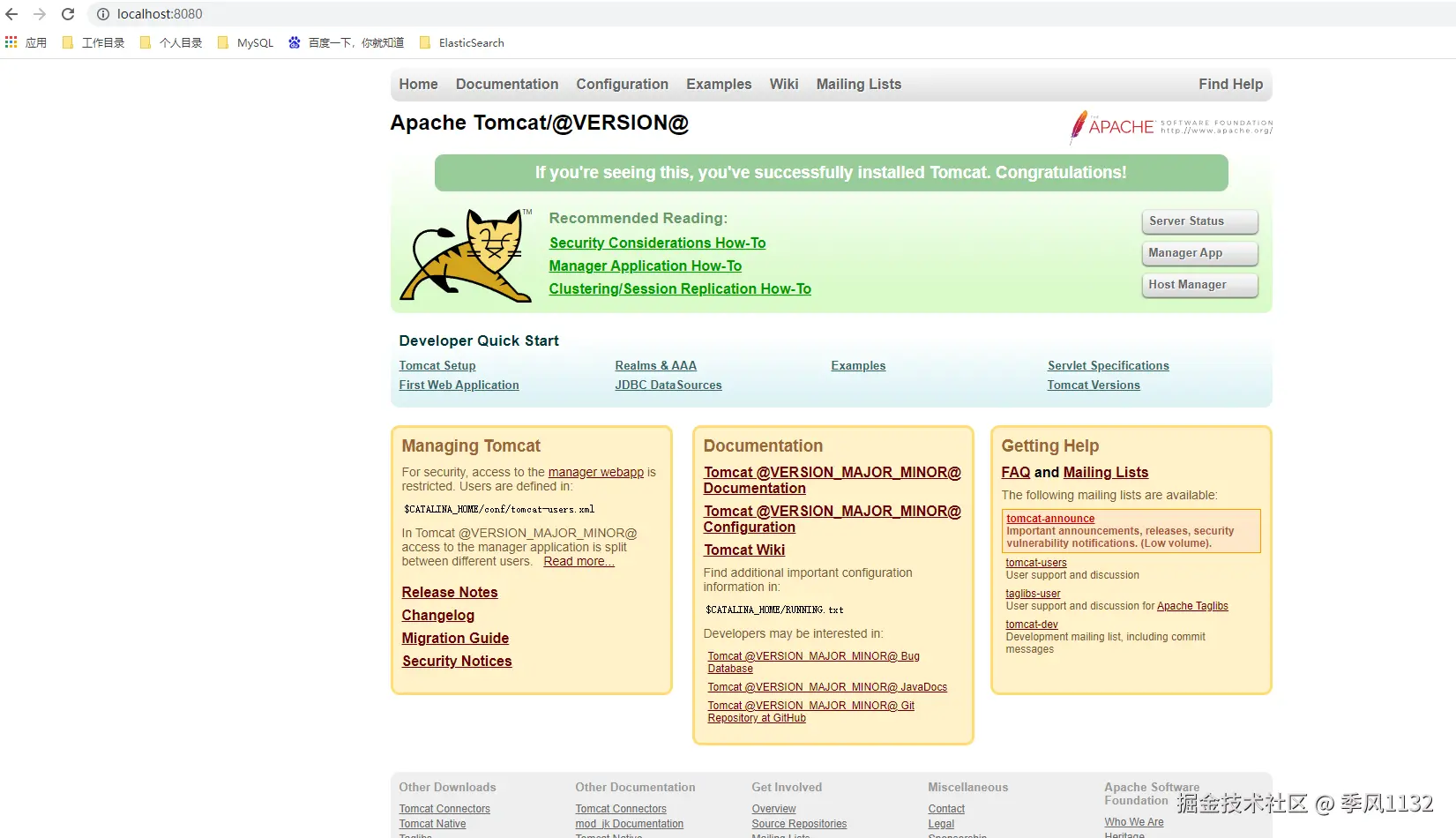1456x838 pixels.
Task: Open mod_jk Documentation link
Action: coord(630,825)
